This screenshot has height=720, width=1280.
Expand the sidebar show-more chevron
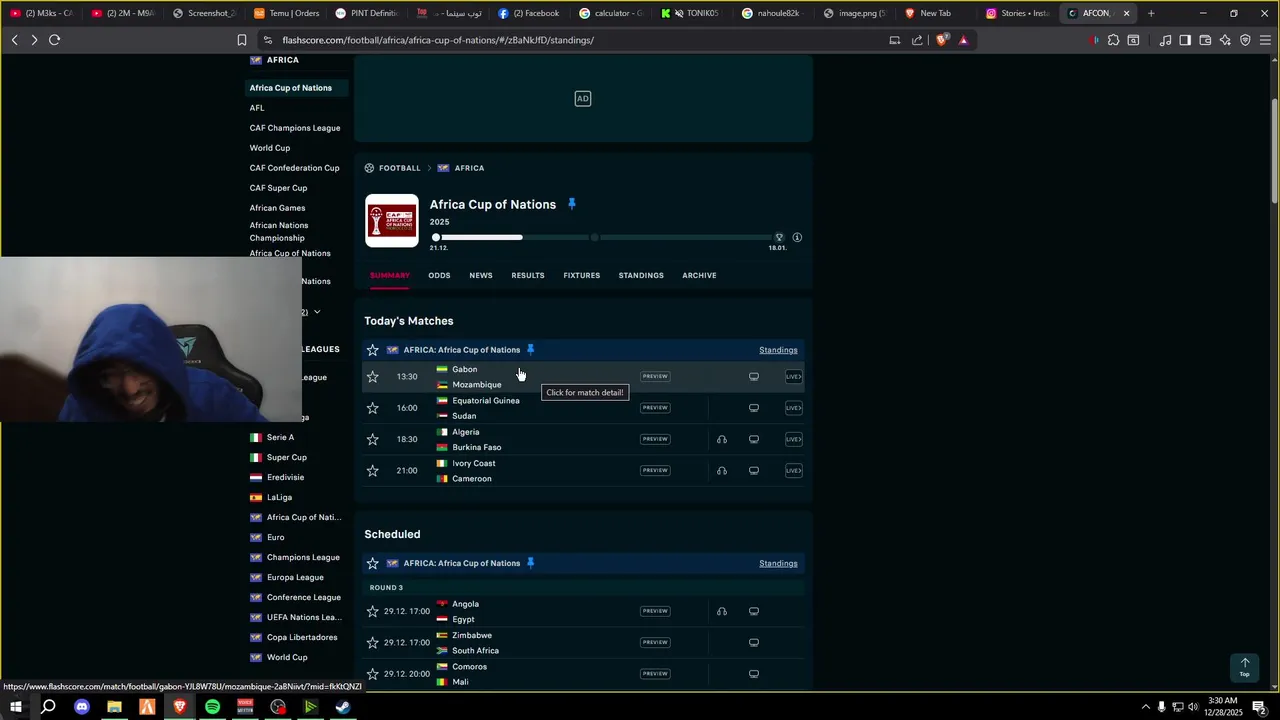tap(317, 312)
